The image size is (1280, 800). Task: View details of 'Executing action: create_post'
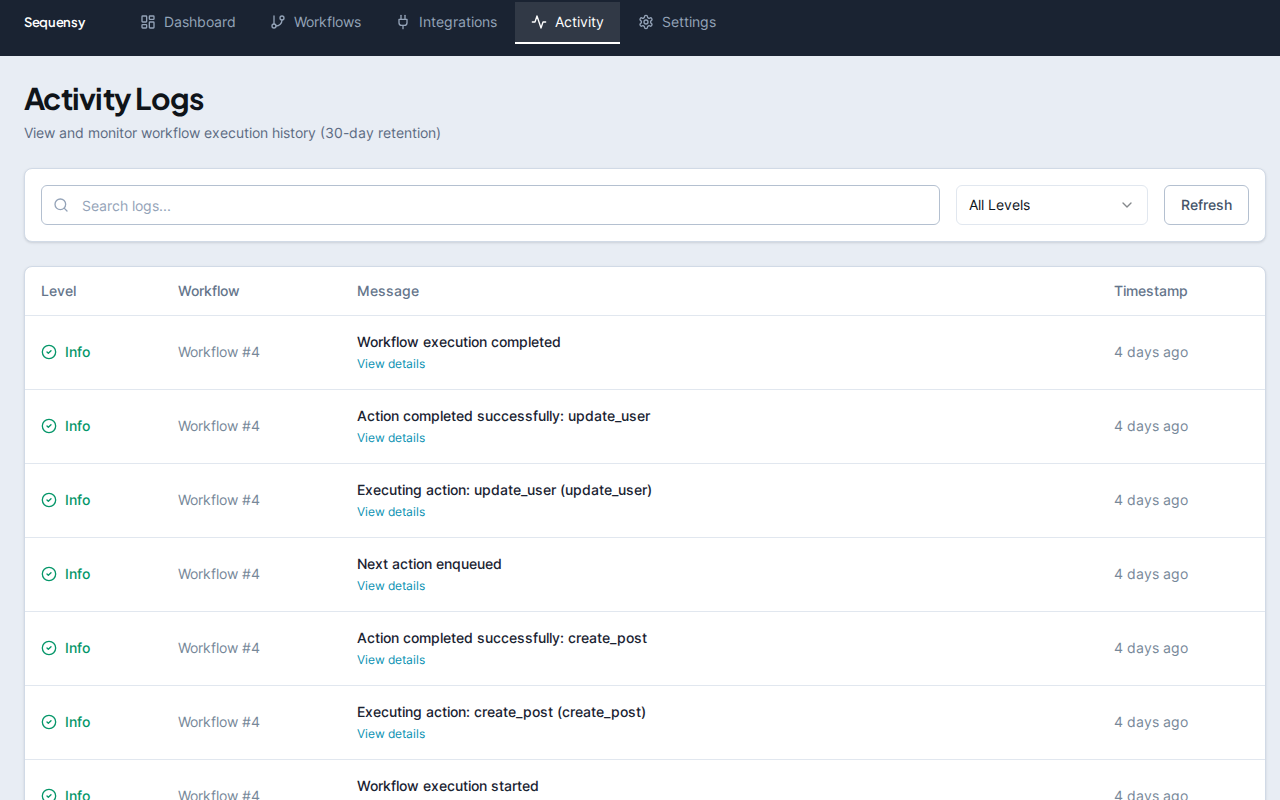390,733
